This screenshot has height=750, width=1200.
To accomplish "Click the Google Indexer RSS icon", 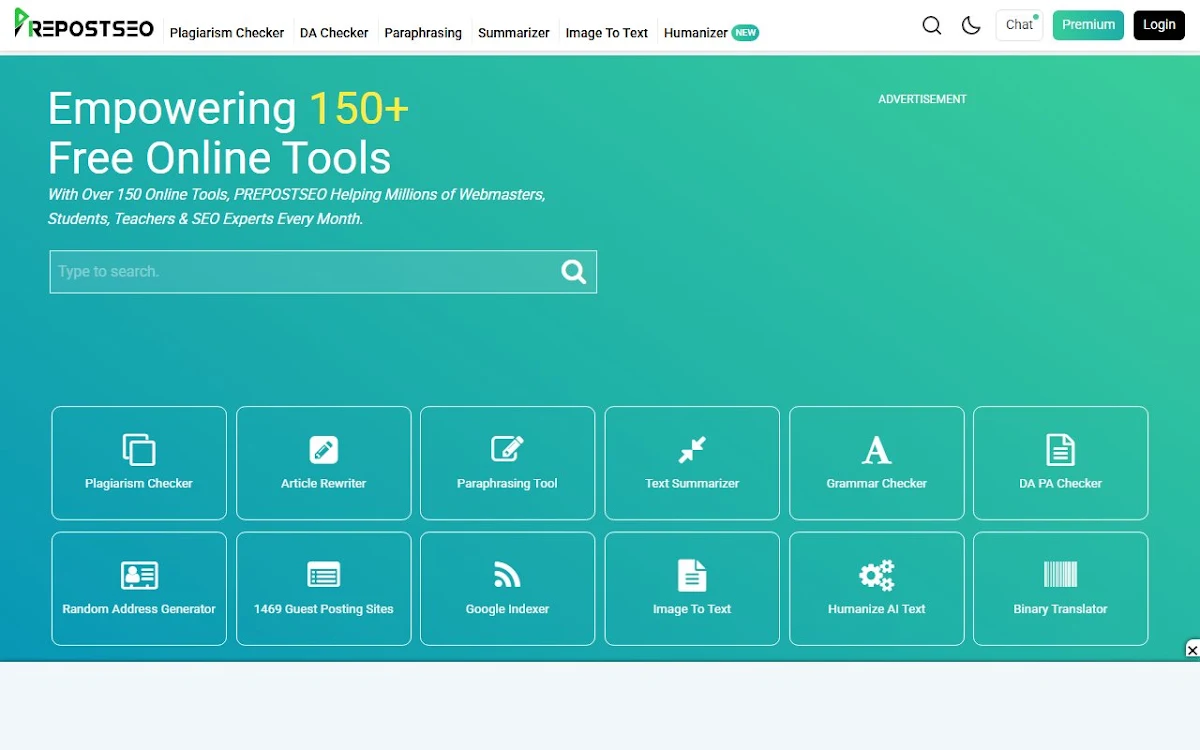I will tap(507, 575).
